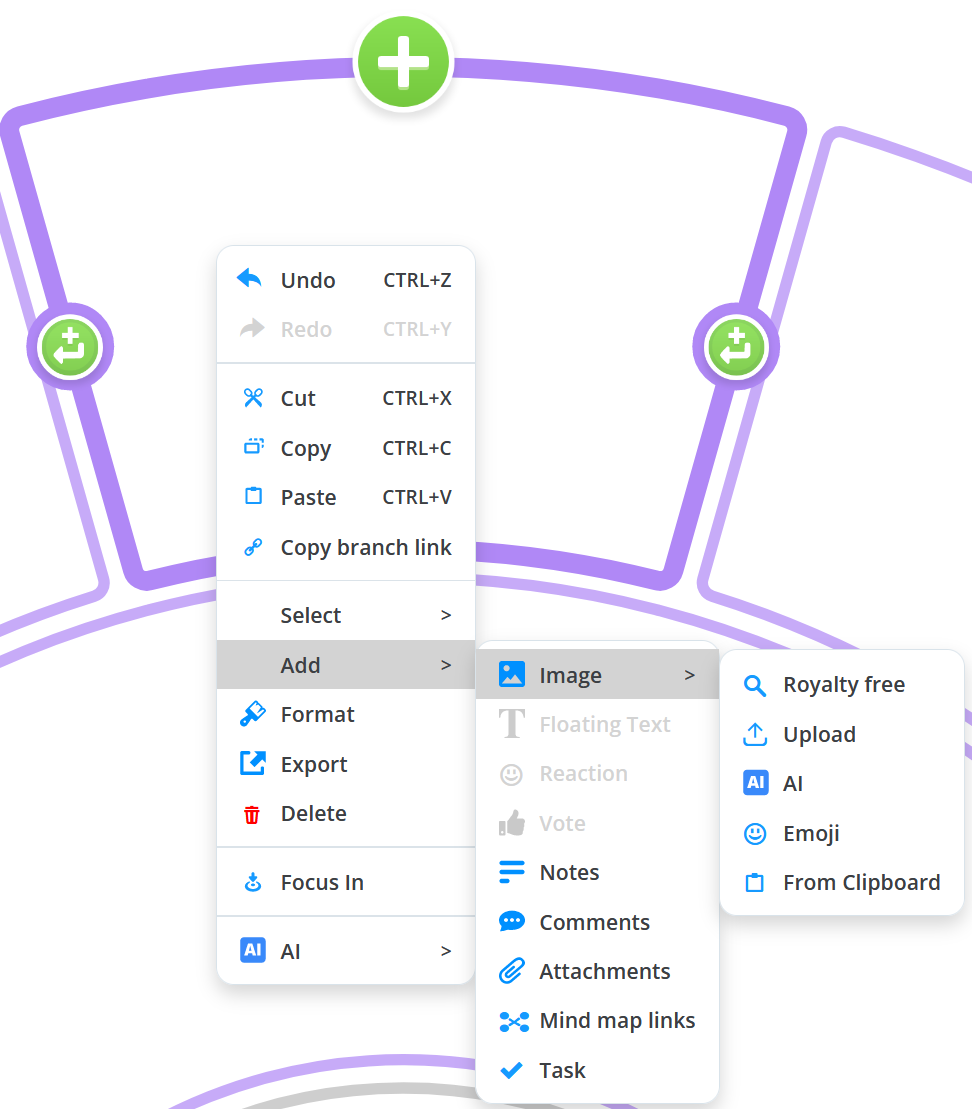The image size is (972, 1109).
Task: Choose Upload in the Image submenu
Action: click(x=819, y=734)
